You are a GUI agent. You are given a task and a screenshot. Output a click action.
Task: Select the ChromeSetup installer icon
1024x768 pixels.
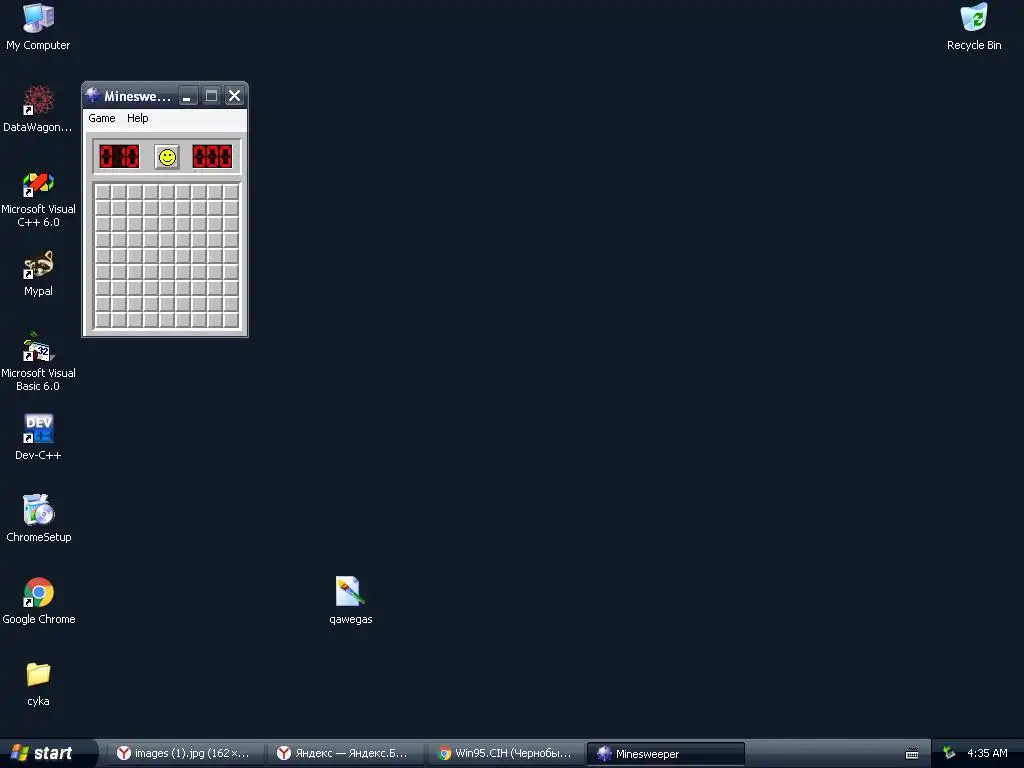[x=38, y=519]
